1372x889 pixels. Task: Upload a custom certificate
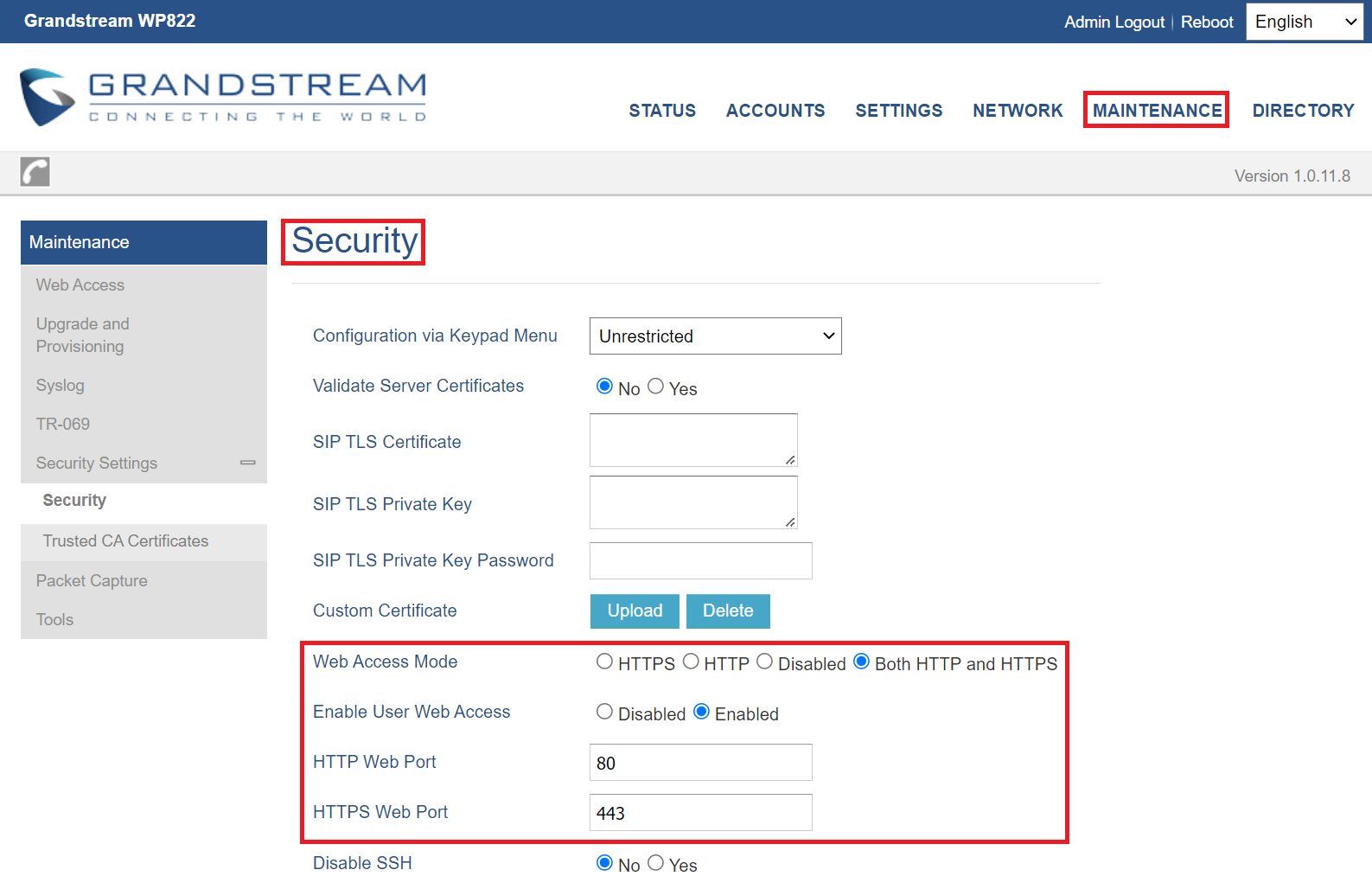pyautogui.click(x=635, y=611)
